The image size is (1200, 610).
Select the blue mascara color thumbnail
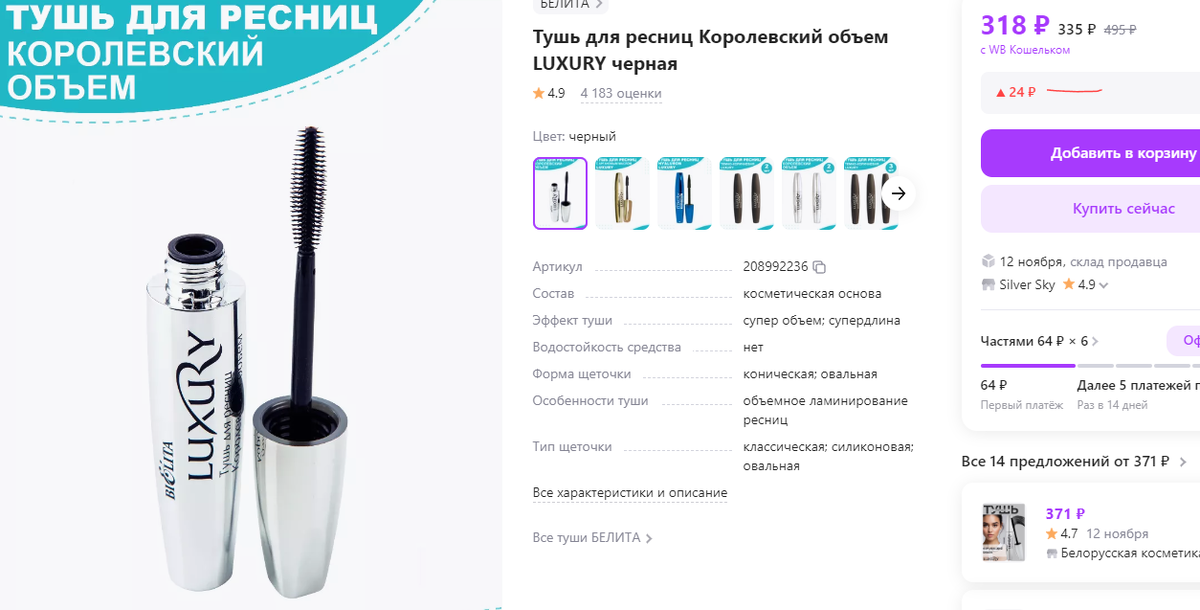[x=684, y=193]
